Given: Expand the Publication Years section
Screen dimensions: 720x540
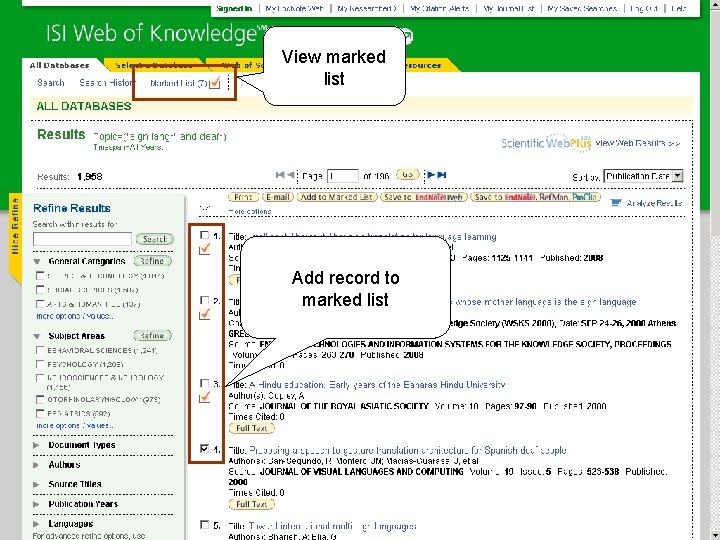Looking at the screenshot, I should [x=36, y=504].
